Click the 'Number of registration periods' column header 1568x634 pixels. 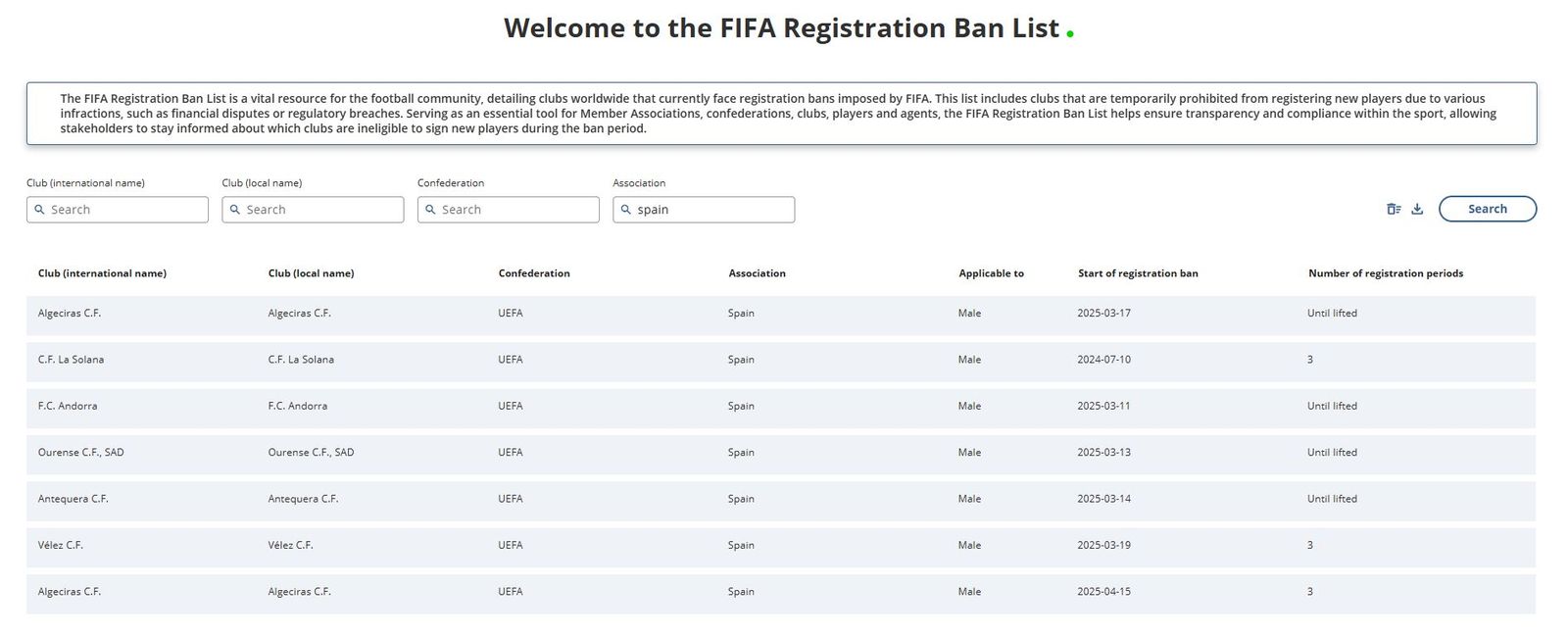[x=1386, y=273]
